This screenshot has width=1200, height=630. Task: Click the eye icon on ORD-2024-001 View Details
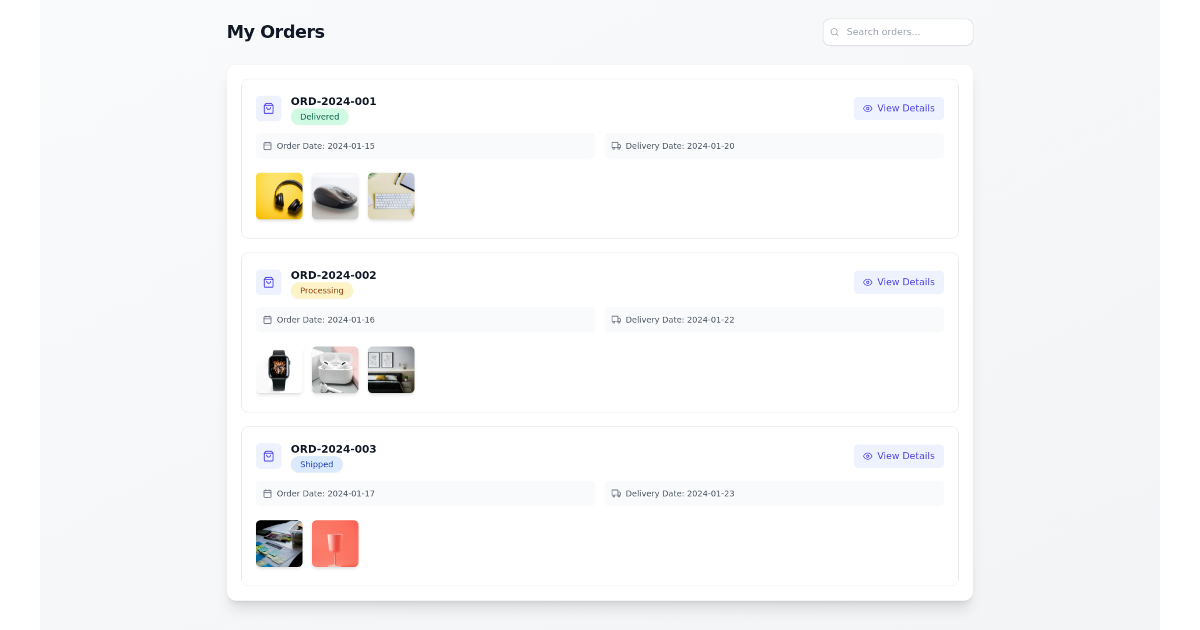[867, 108]
